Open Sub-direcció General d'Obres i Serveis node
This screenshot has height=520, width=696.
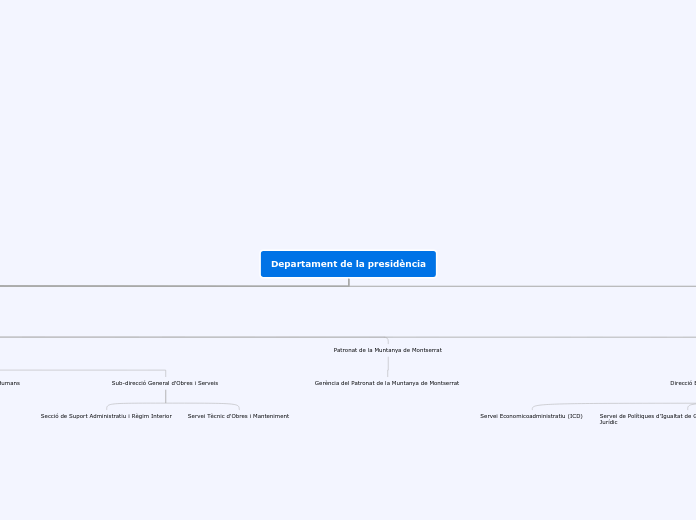coord(165,383)
